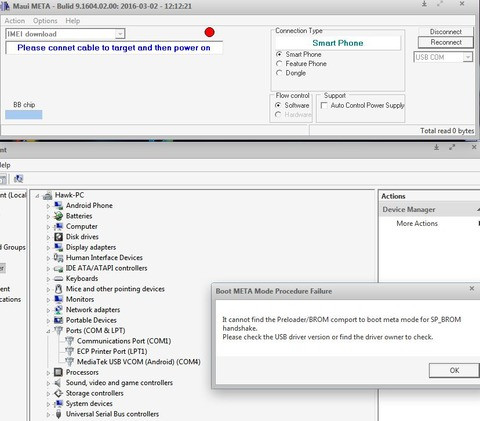This screenshot has width=480, height=421.
Task: Select the Dongle connection type
Action: click(x=279, y=73)
